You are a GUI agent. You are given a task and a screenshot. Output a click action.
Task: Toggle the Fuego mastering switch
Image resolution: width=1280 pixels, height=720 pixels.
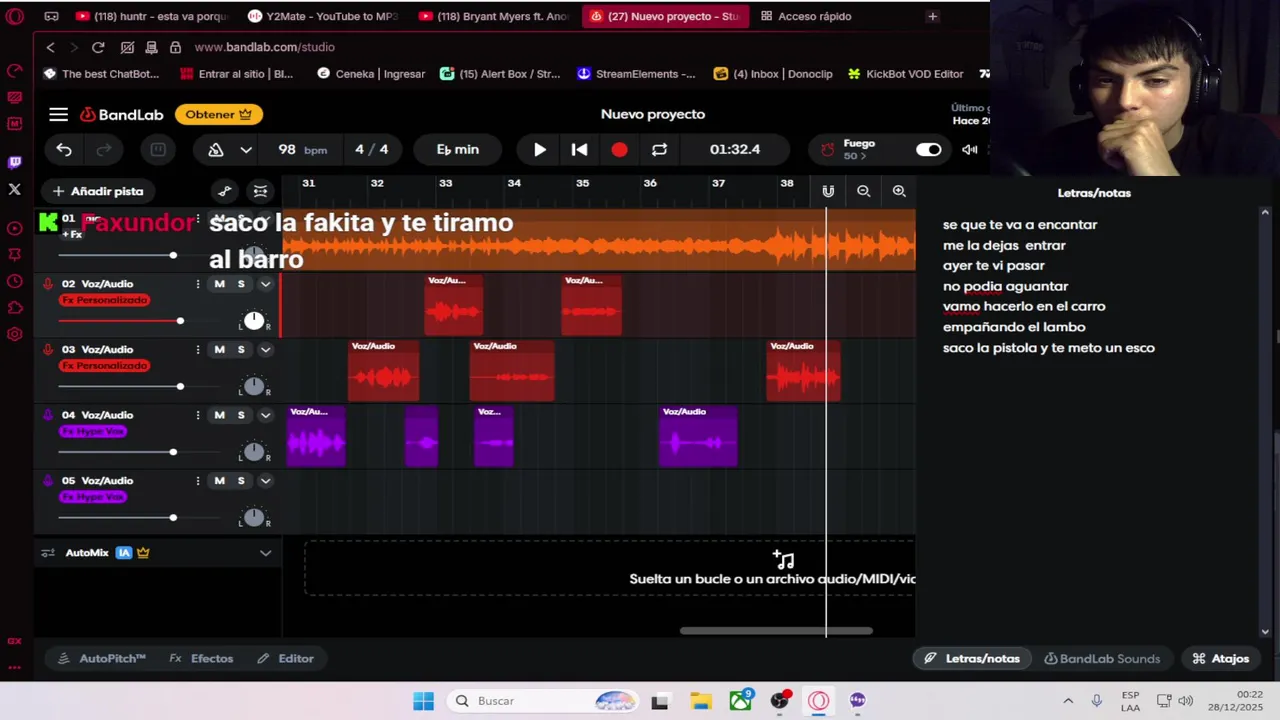click(928, 150)
